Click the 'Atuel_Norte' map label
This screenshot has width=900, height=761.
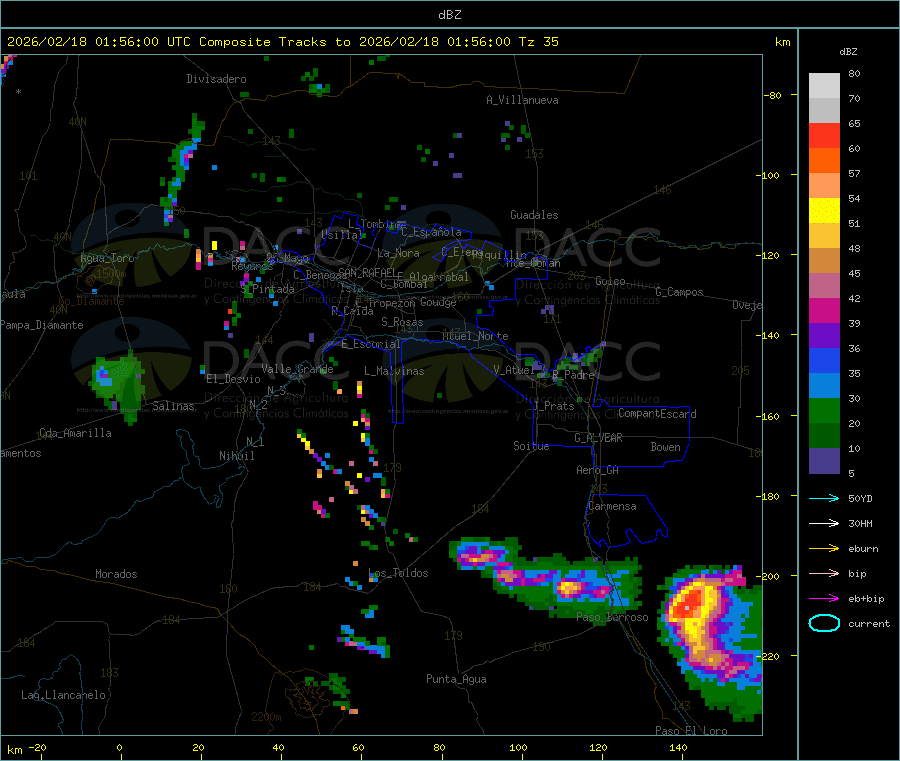click(x=475, y=336)
